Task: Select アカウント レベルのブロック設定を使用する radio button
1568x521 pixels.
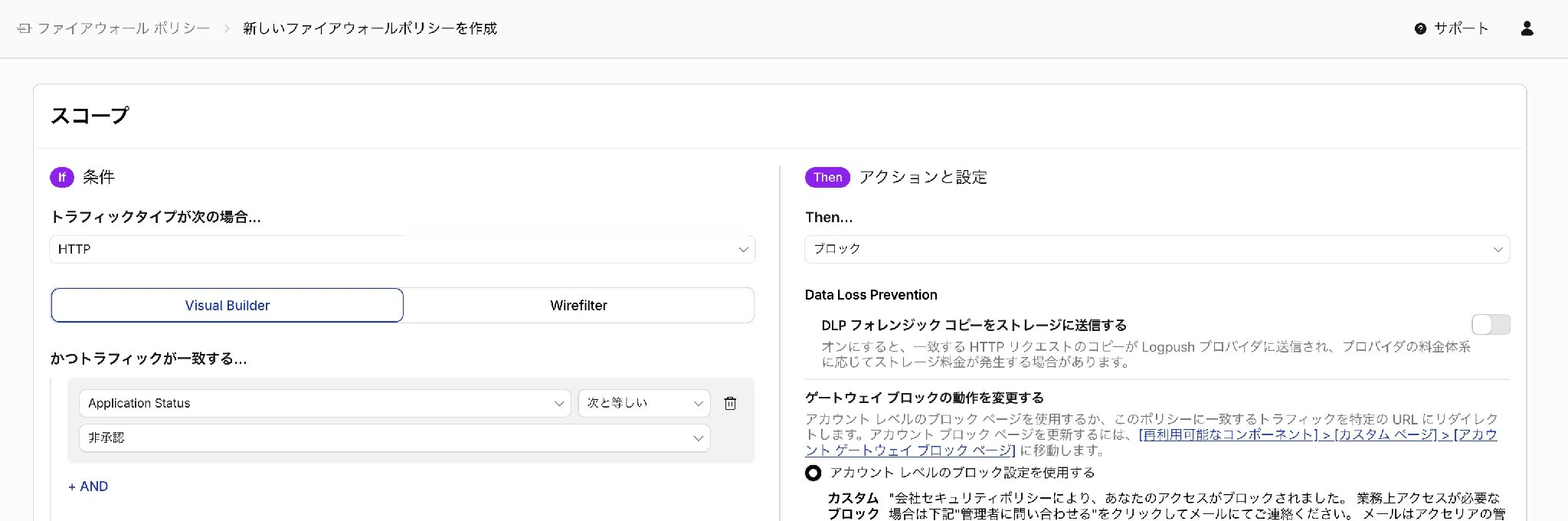Action: coord(813,473)
